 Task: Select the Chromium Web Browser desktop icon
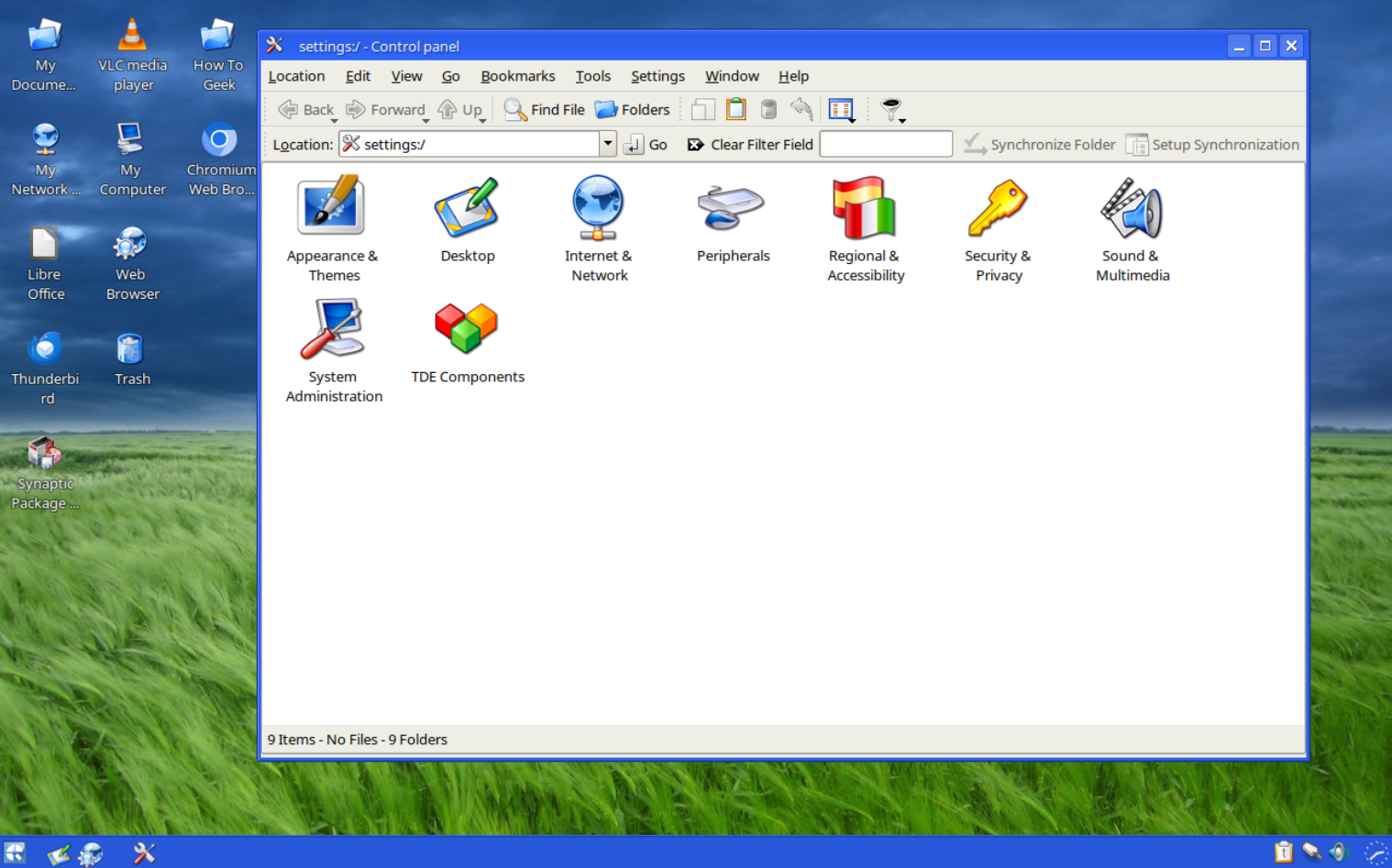pyautogui.click(x=220, y=159)
